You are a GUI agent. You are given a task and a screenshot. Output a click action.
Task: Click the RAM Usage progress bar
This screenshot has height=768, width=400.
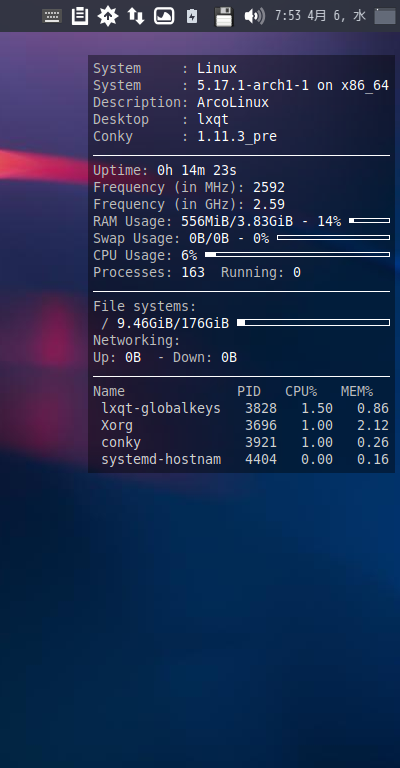coord(370,221)
